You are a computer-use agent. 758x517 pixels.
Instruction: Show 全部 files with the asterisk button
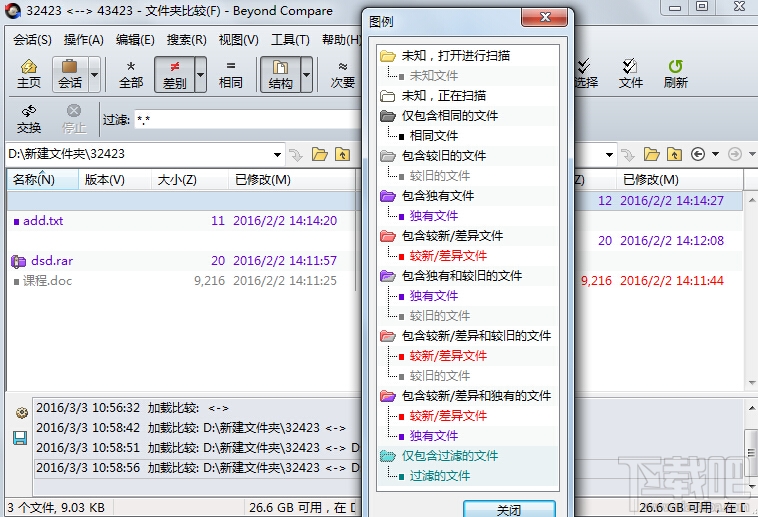point(131,74)
